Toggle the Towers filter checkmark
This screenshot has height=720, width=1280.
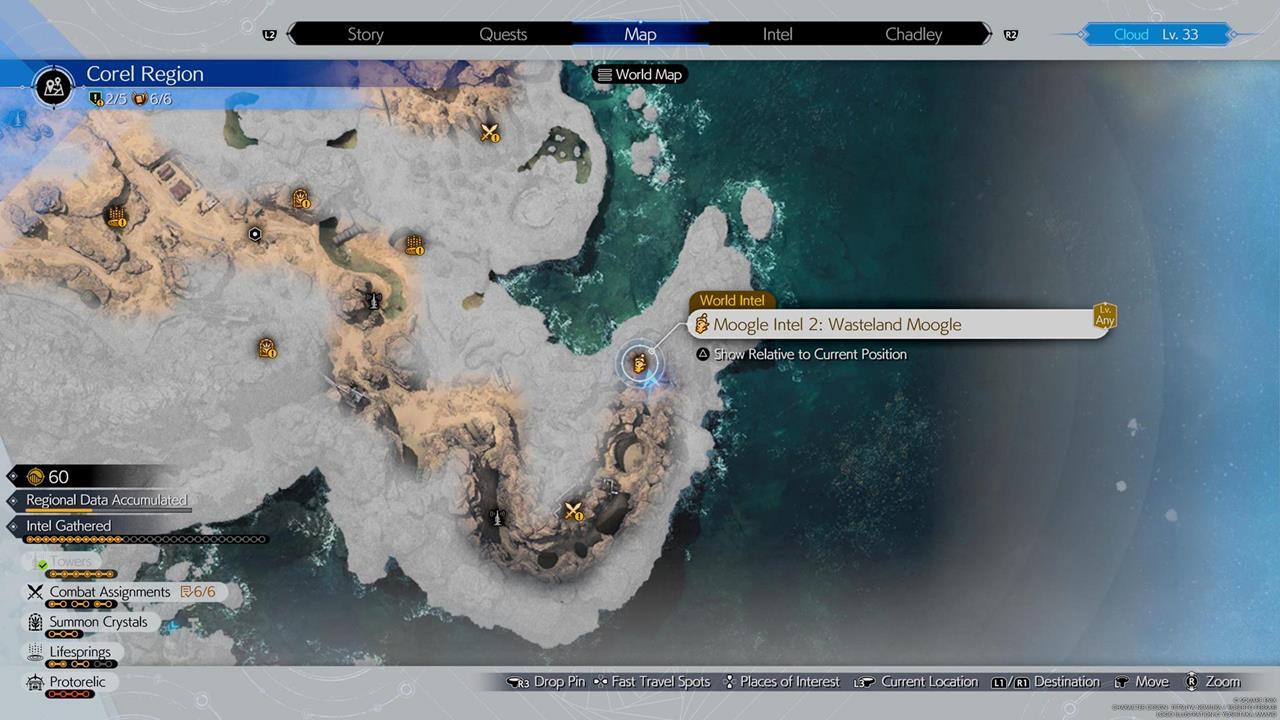(x=42, y=564)
